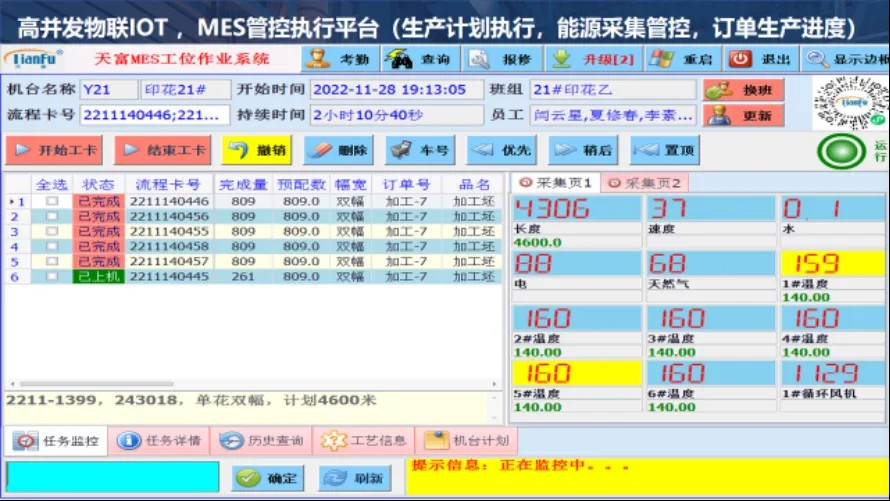
Task: Click the 重启 restart button
Action: [x=680, y=59]
